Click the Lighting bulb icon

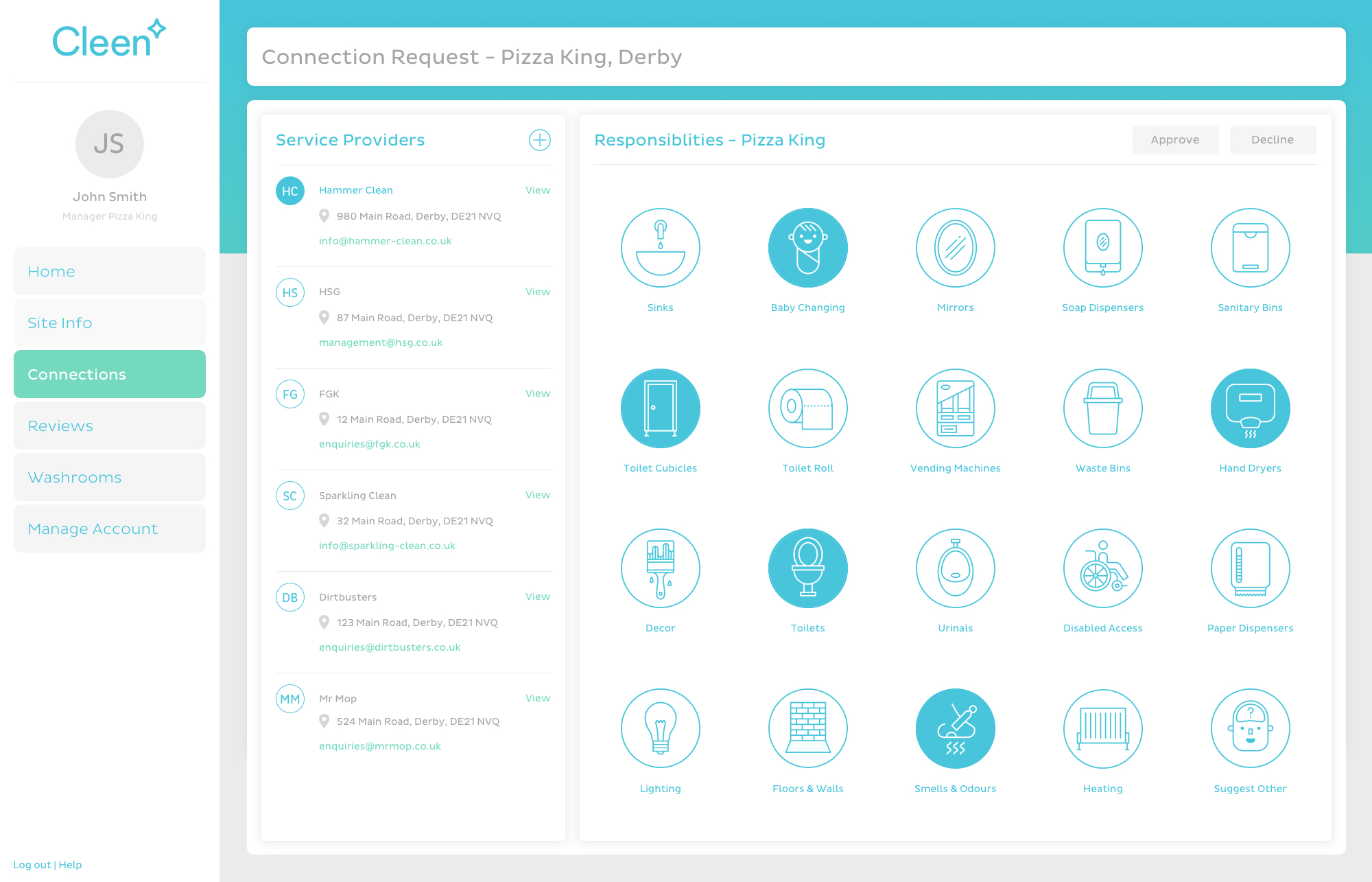[660, 728]
